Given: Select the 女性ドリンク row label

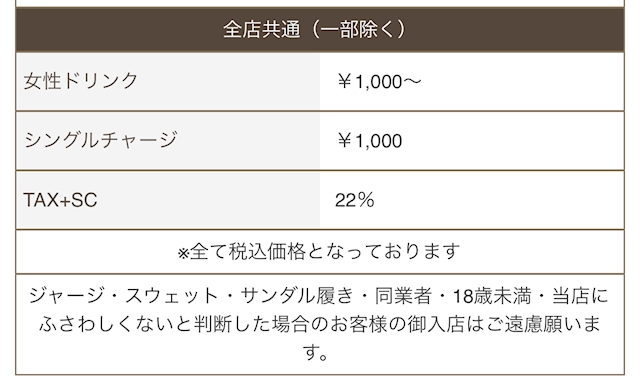Looking at the screenshot, I should tap(81, 81).
